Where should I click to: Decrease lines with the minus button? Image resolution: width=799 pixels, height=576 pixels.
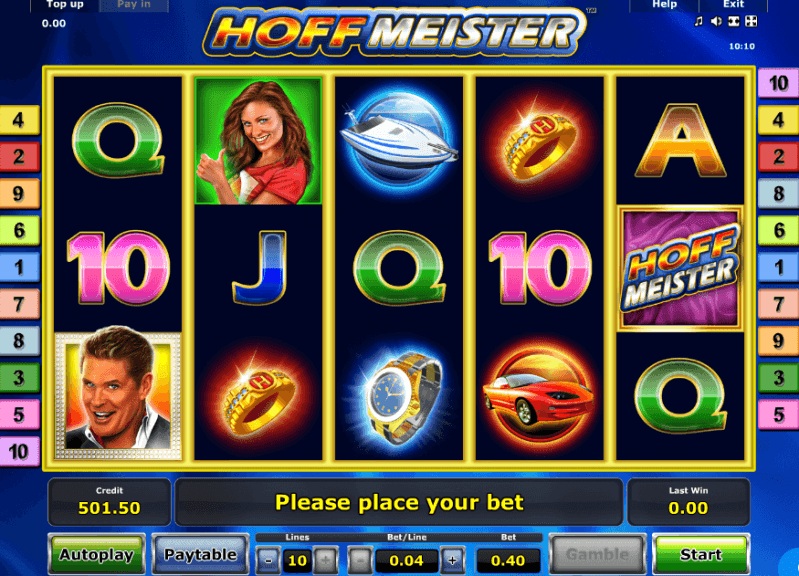click(268, 561)
